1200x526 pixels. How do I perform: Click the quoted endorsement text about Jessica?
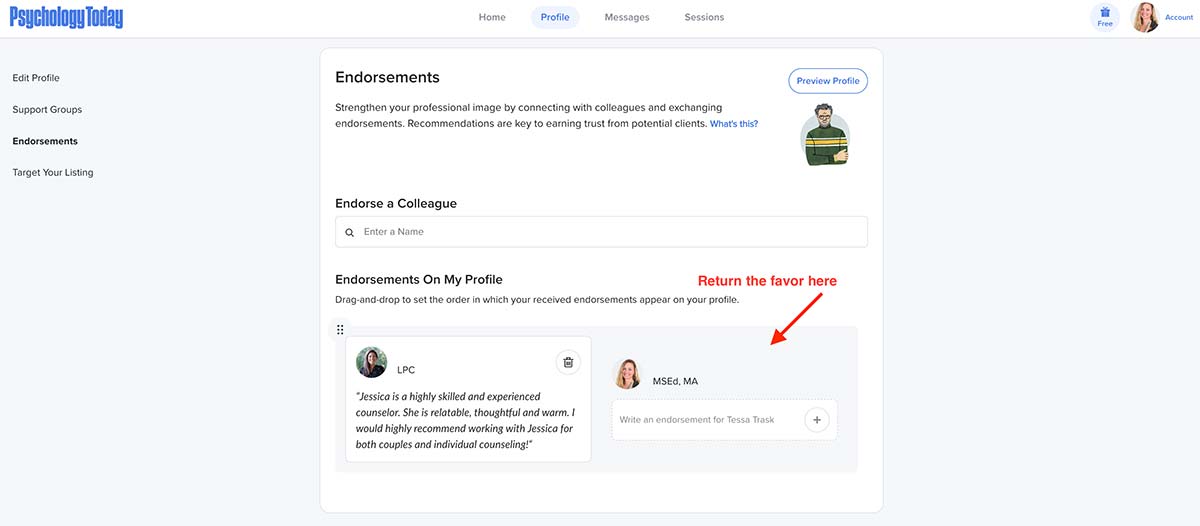[466, 421]
